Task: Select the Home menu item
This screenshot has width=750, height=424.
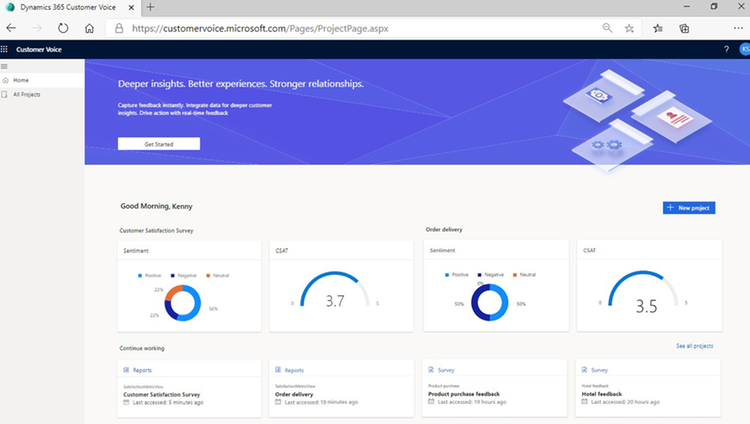Action: 42,80
